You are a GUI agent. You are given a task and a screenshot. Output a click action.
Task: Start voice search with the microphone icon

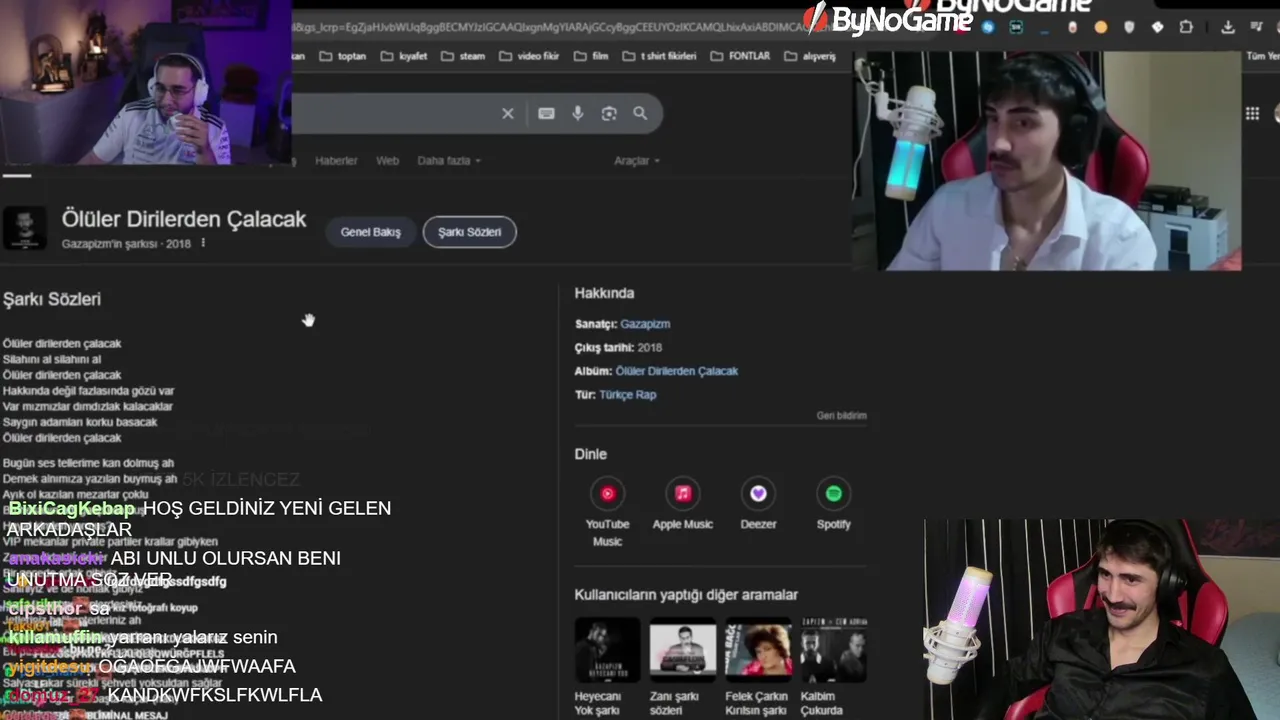pyautogui.click(x=578, y=114)
